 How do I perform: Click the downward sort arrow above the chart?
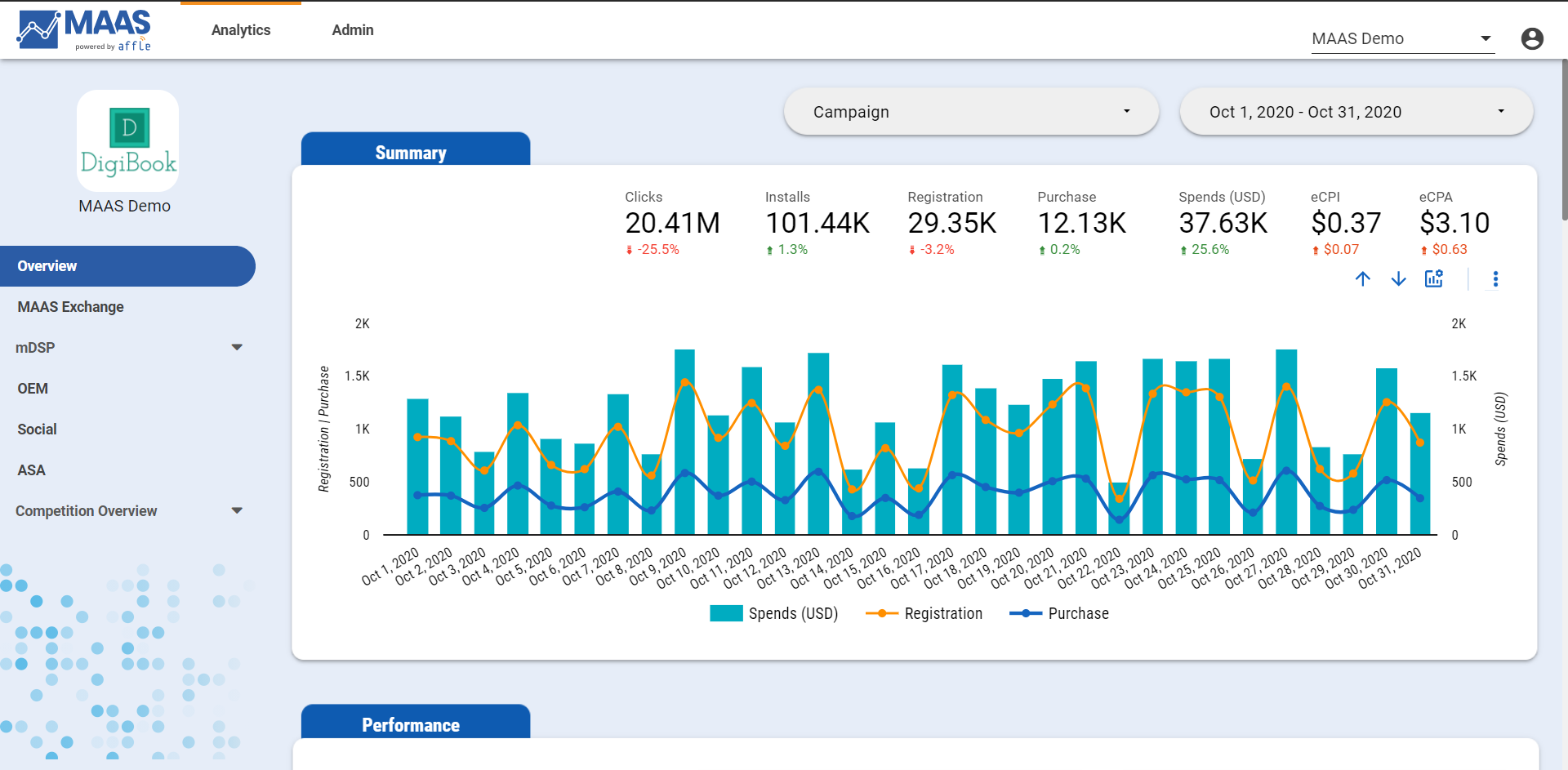1398,278
